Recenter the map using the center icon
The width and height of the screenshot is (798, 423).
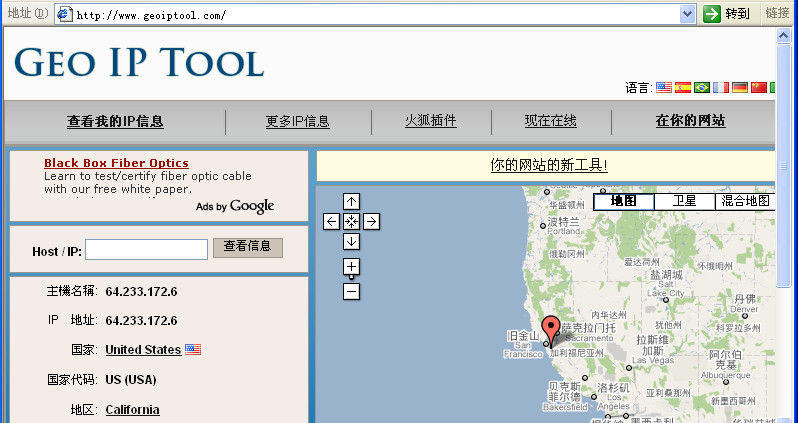click(x=351, y=221)
